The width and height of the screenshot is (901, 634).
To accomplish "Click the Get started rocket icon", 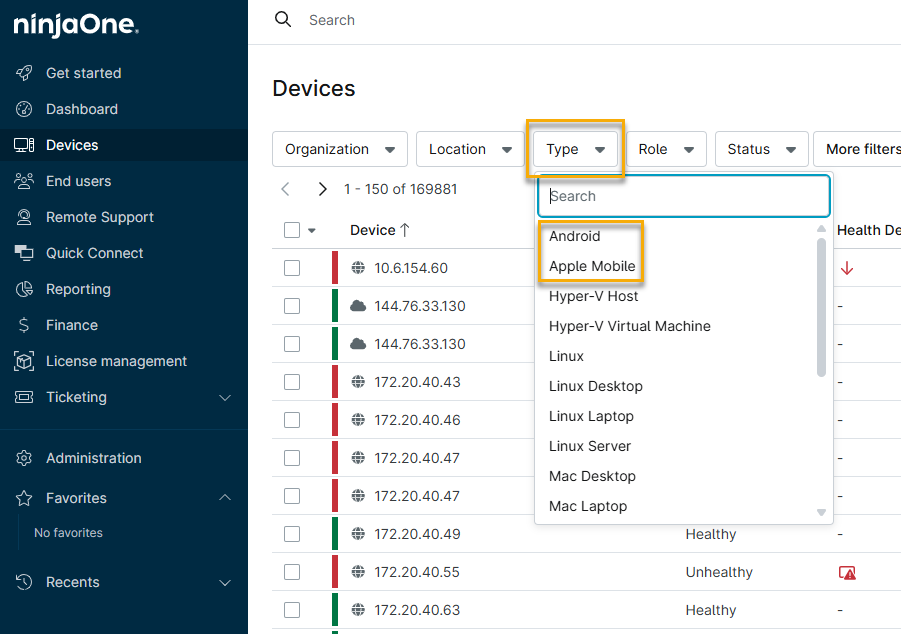I will 25,73.
